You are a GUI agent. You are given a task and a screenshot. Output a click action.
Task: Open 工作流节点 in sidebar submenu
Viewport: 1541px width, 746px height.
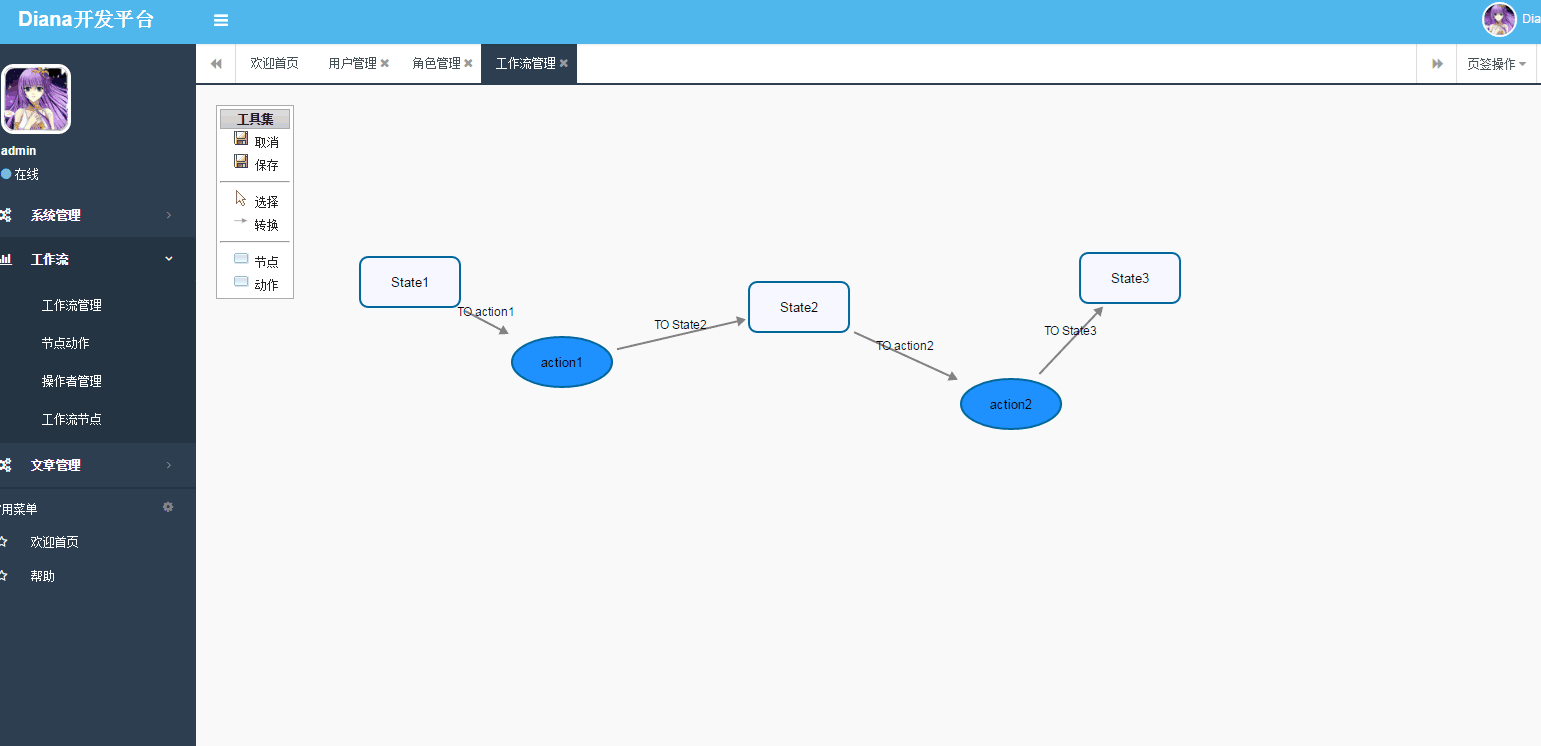pyautogui.click(x=72, y=419)
